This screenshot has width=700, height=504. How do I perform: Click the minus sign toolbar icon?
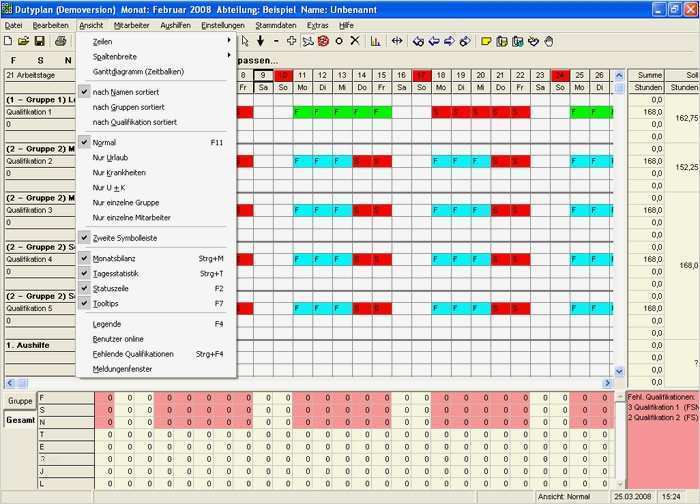[x=276, y=42]
